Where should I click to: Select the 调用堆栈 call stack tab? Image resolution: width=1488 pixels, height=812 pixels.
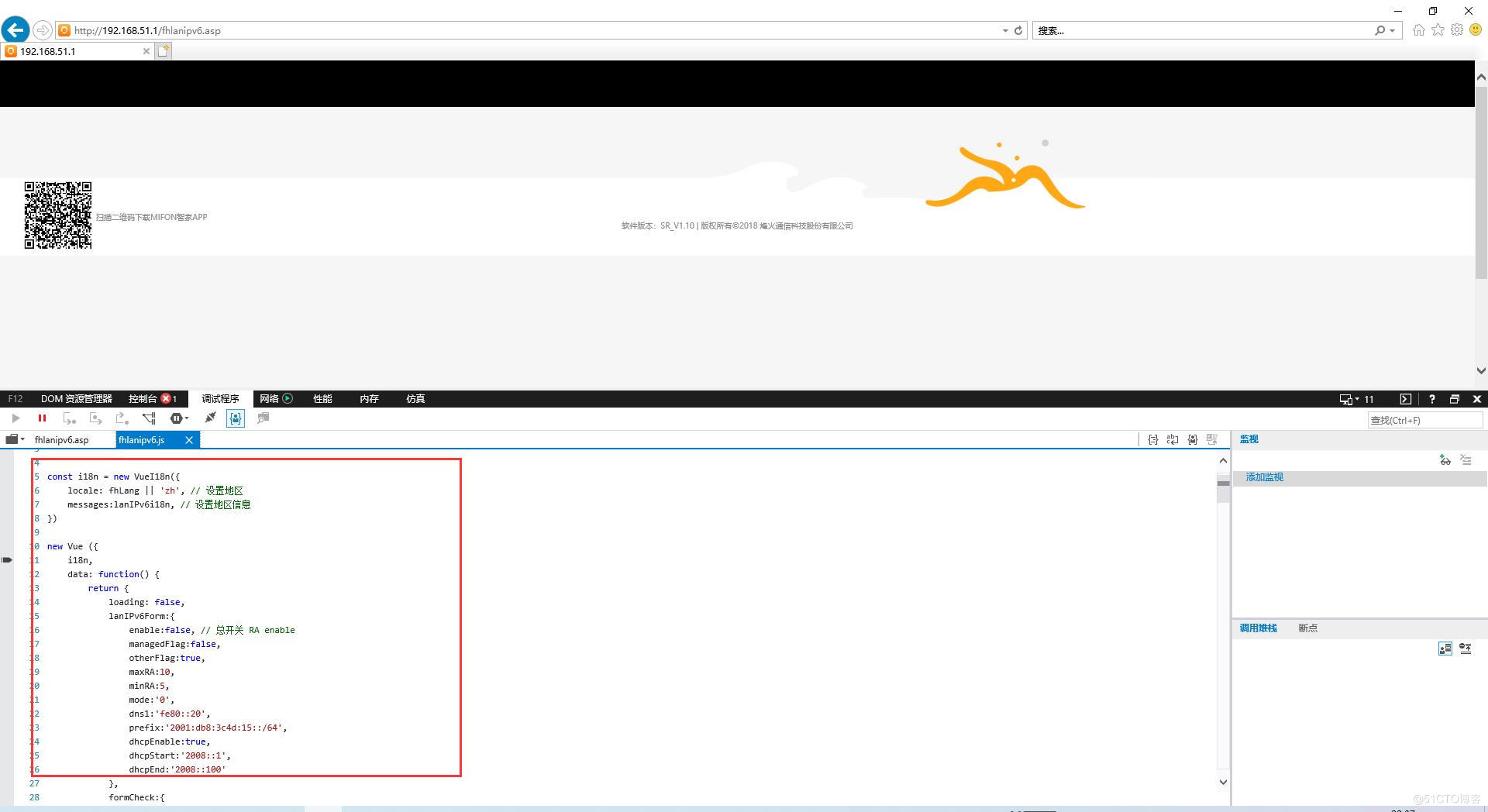click(x=1258, y=628)
